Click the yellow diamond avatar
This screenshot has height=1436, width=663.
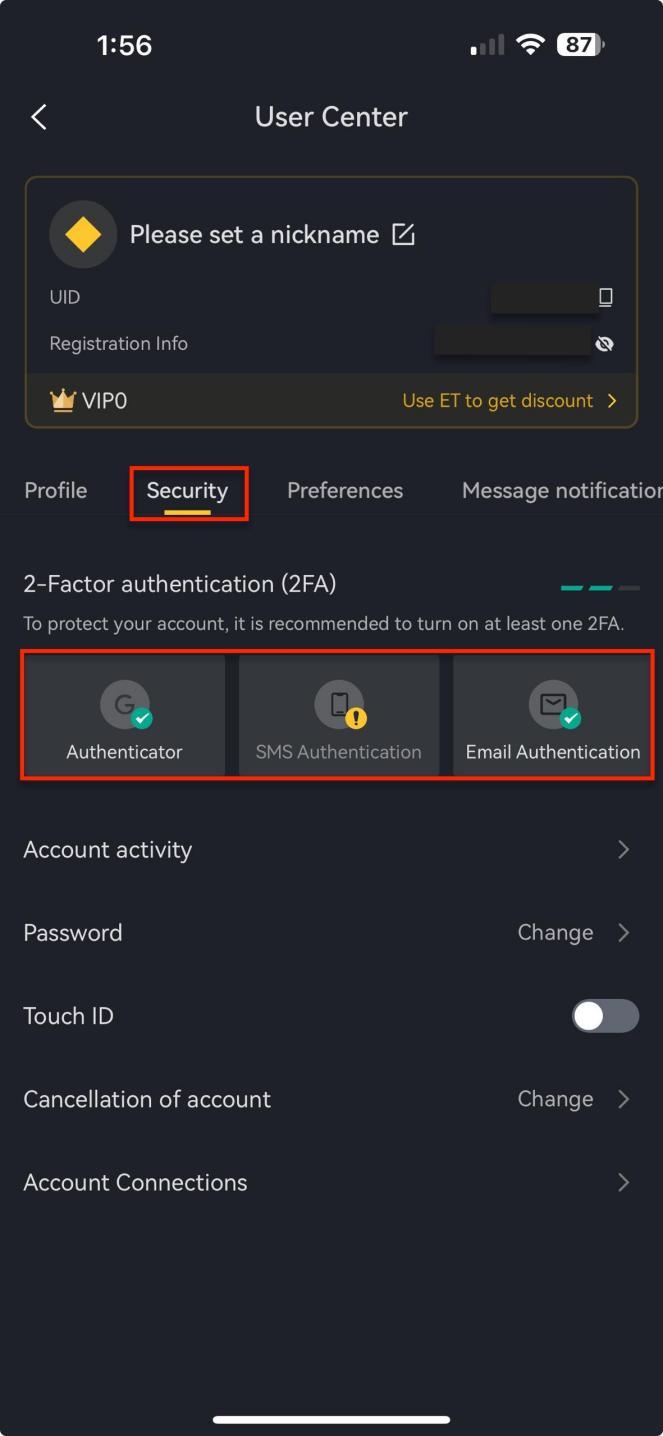[83, 234]
